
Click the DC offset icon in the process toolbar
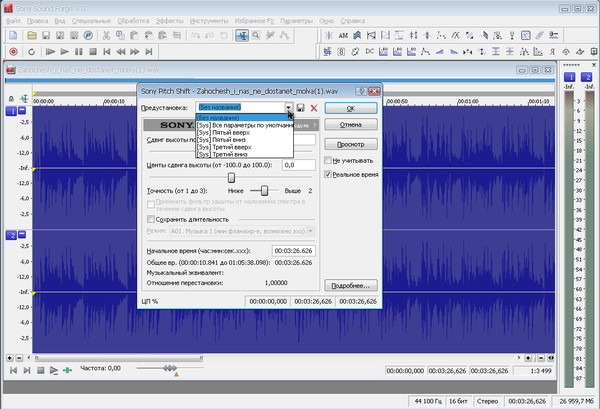[369, 51]
